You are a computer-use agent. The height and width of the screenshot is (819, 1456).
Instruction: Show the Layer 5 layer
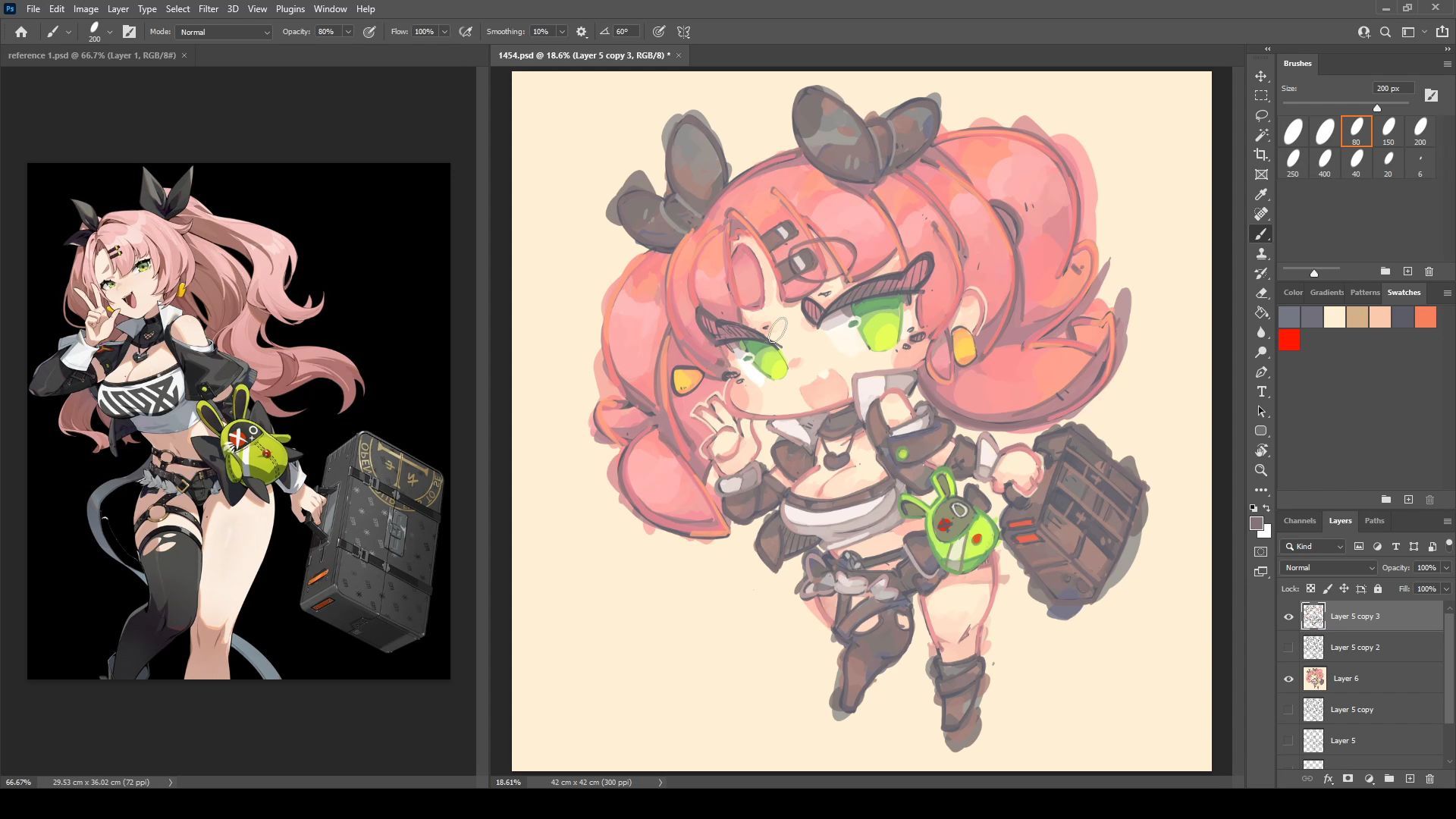pyautogui.click(x=1288, y=741)
